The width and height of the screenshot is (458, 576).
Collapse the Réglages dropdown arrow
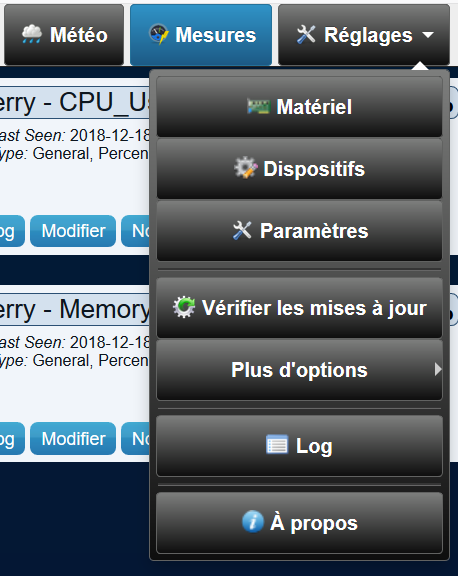pyautogui.click(x=428, y=35)
